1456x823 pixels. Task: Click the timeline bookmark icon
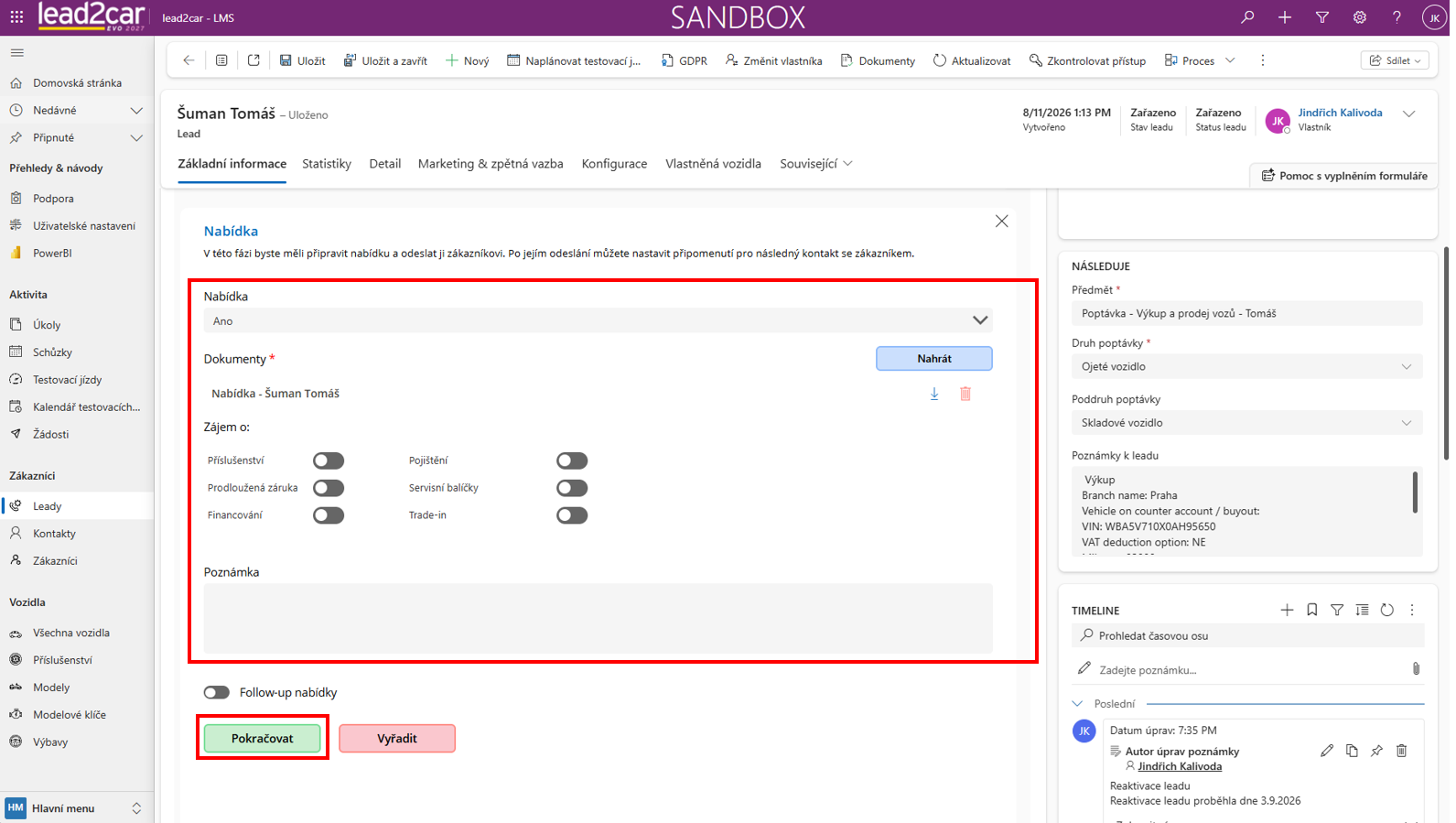(1312, 610)
